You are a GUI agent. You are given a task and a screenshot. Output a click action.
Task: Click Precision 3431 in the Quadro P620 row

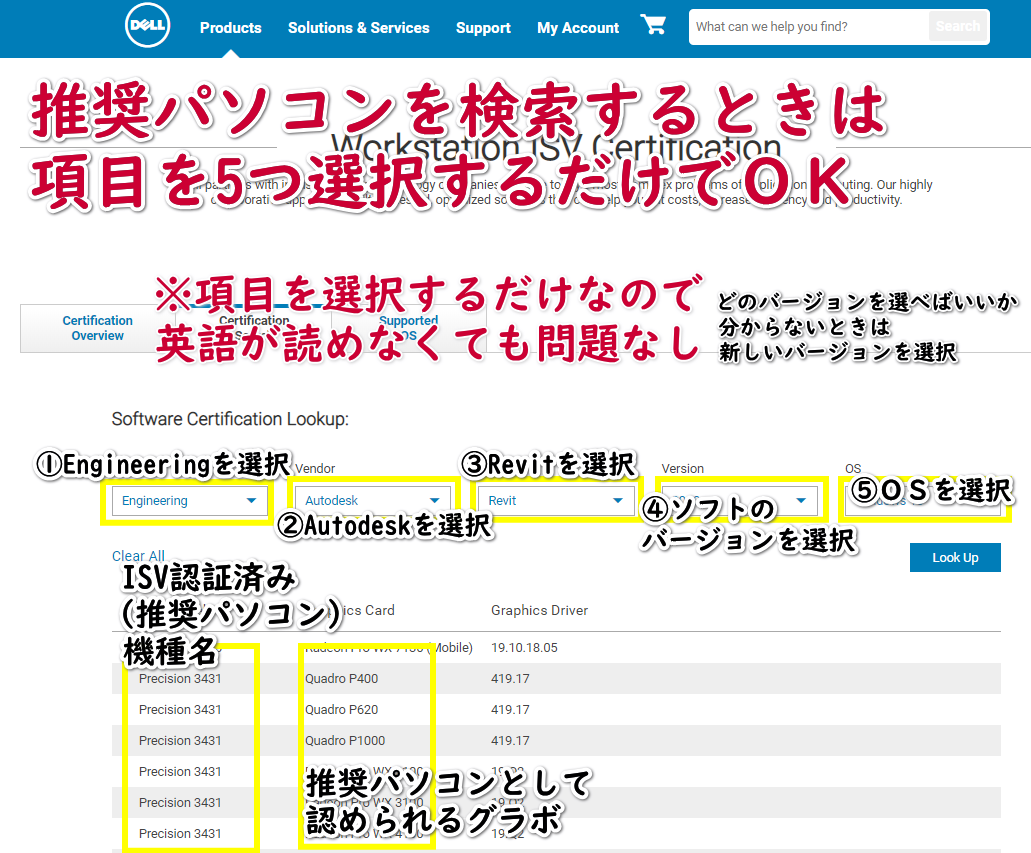tap(180, 710)
